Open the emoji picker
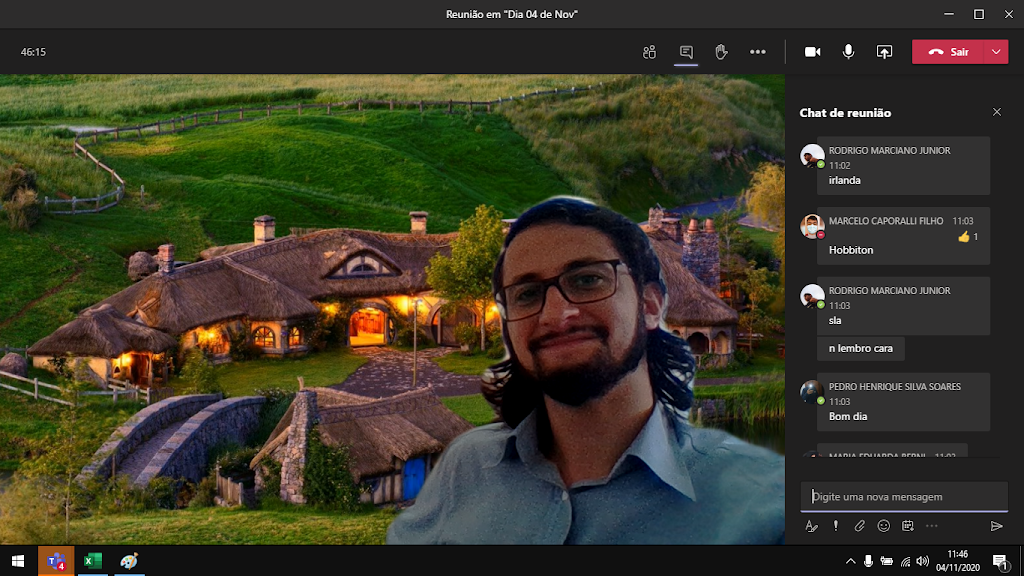 [884, 526]
